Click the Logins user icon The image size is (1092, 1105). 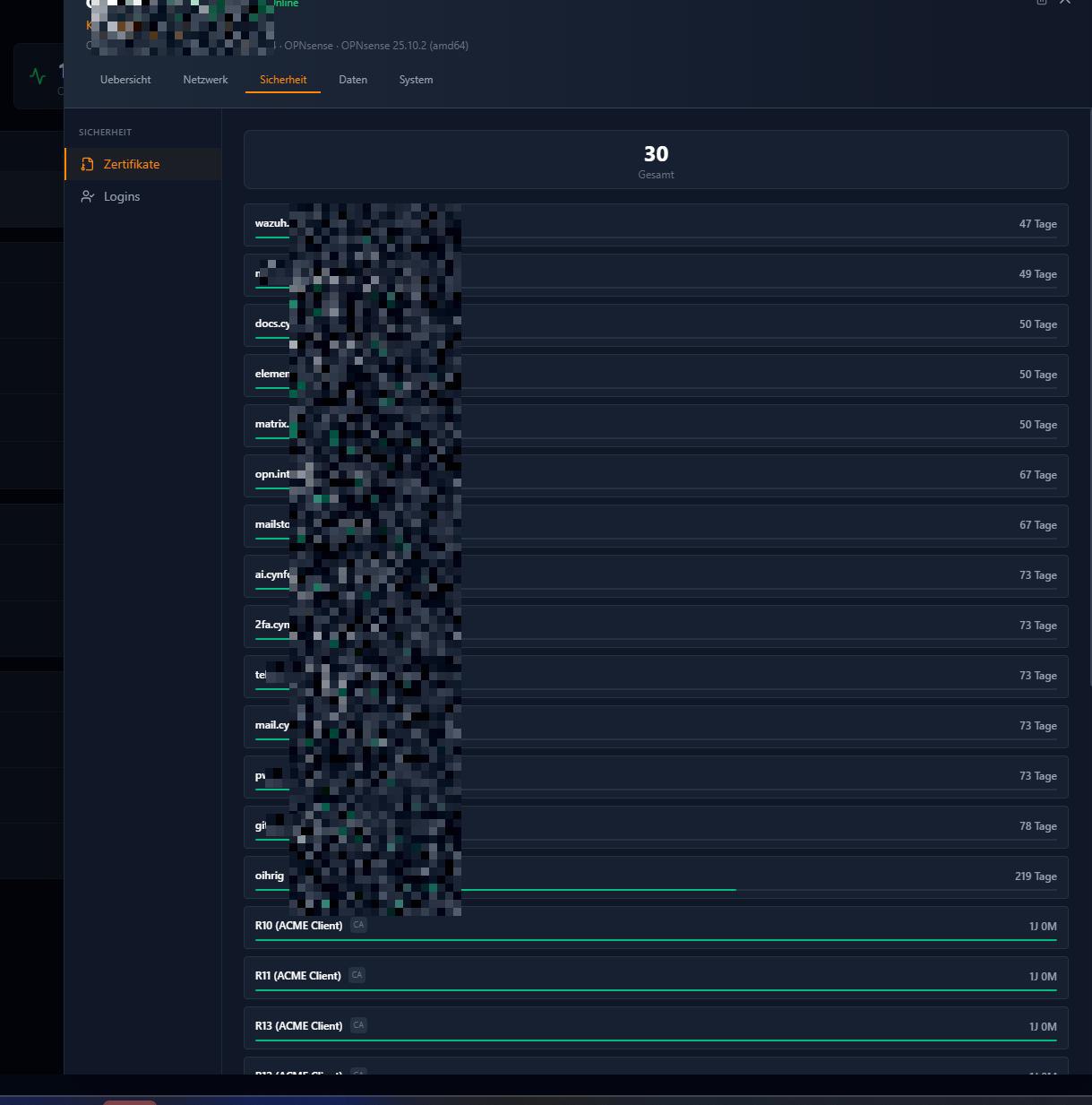(87, 196)
